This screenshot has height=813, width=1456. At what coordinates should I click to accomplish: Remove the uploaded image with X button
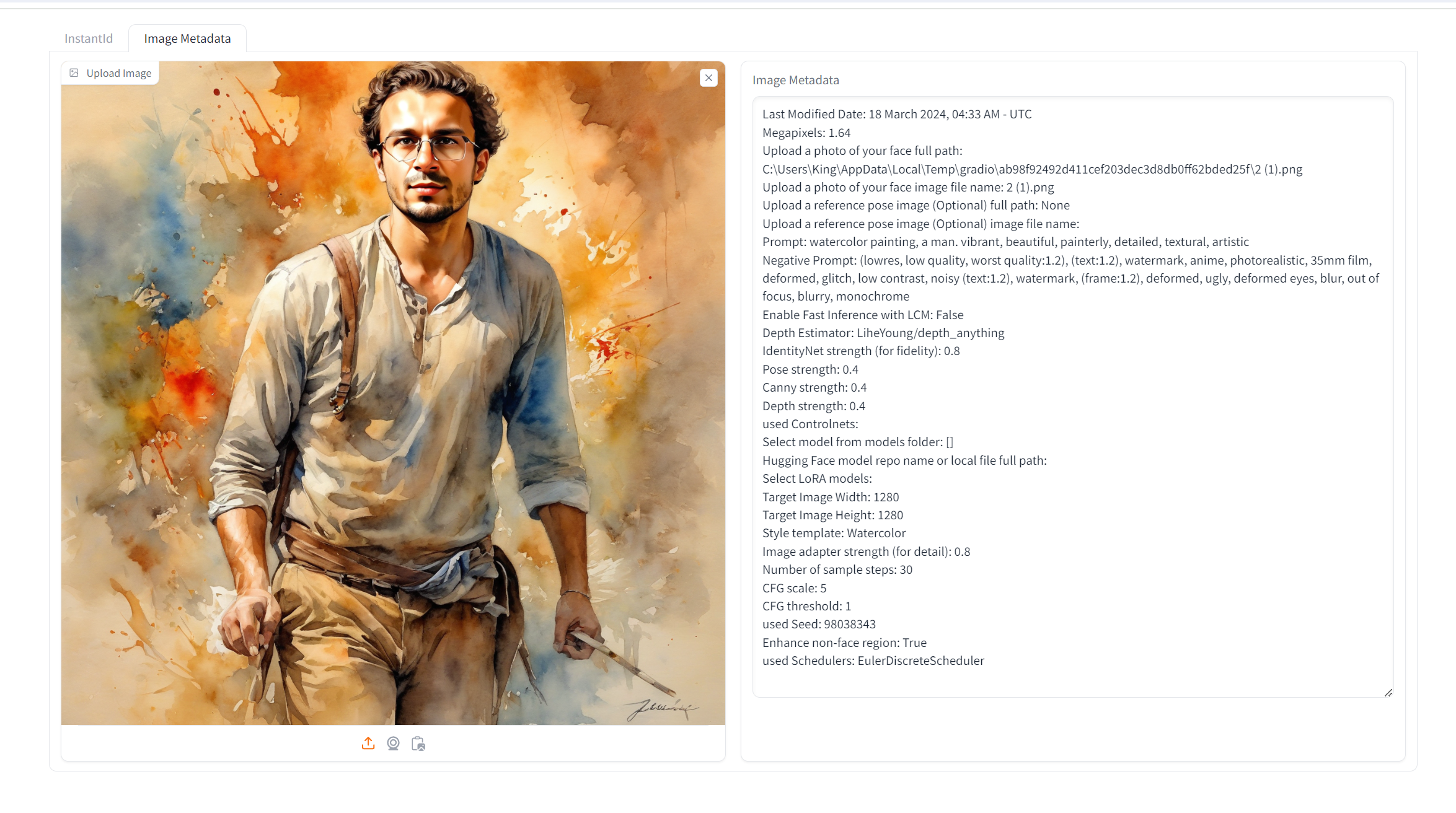(708, 77)
